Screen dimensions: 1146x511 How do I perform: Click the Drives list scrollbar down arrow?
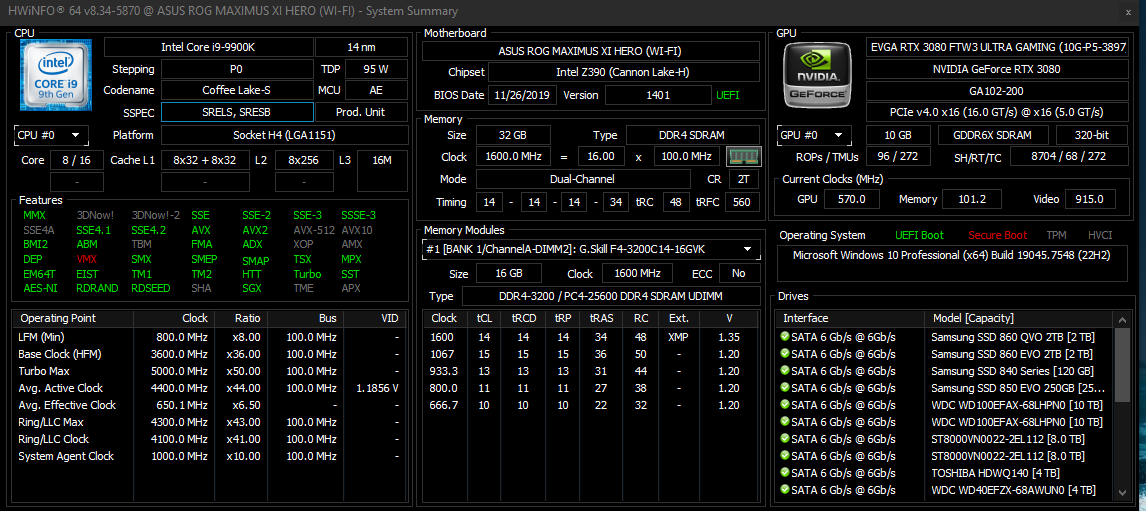pyautogui.click(x=1121, y=494)
